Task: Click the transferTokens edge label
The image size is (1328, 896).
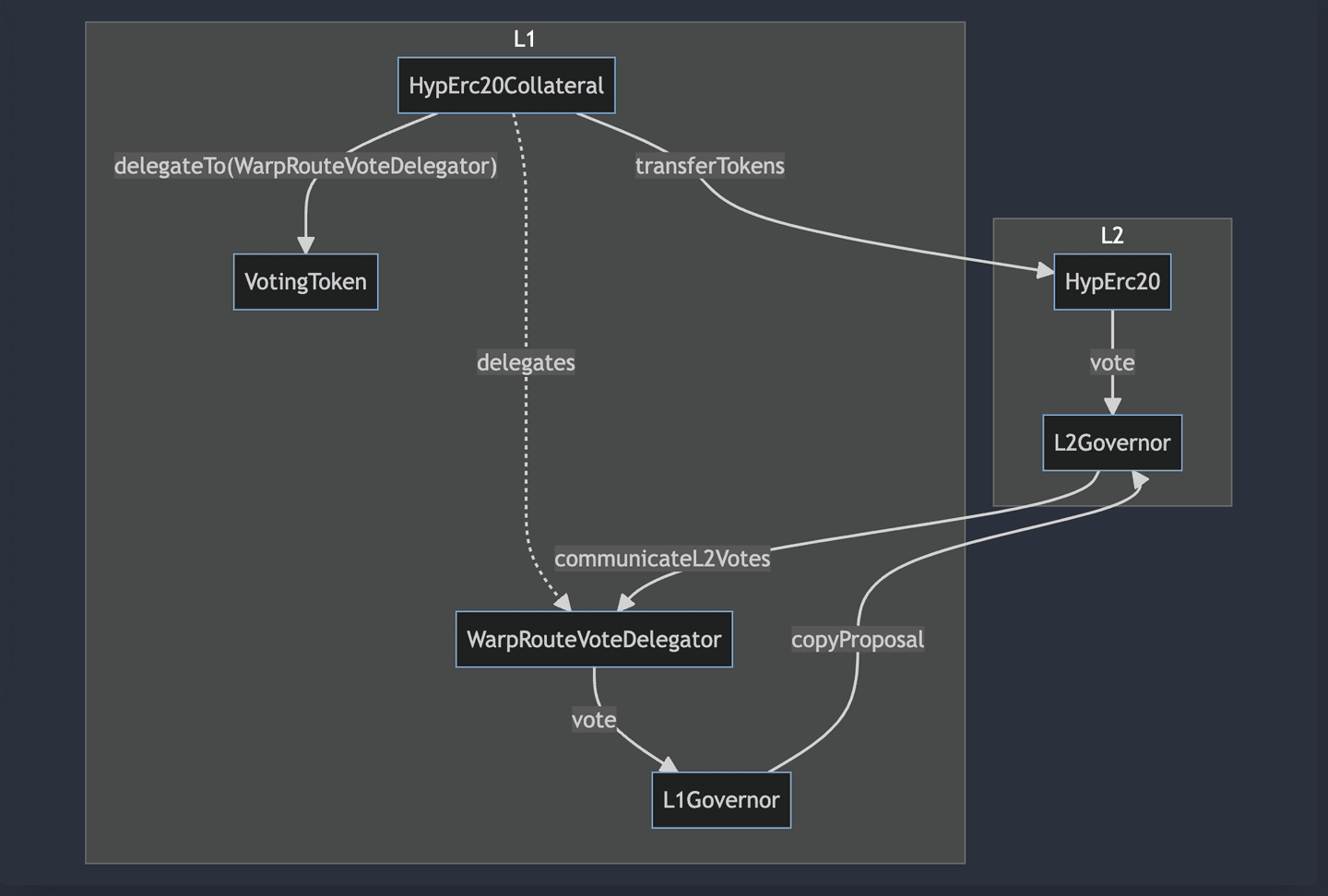Action: (x=710, y=166)
